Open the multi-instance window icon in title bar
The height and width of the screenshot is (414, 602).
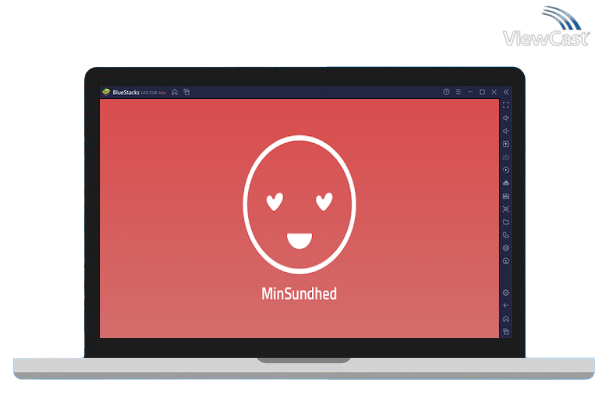[x=186, y=92]
